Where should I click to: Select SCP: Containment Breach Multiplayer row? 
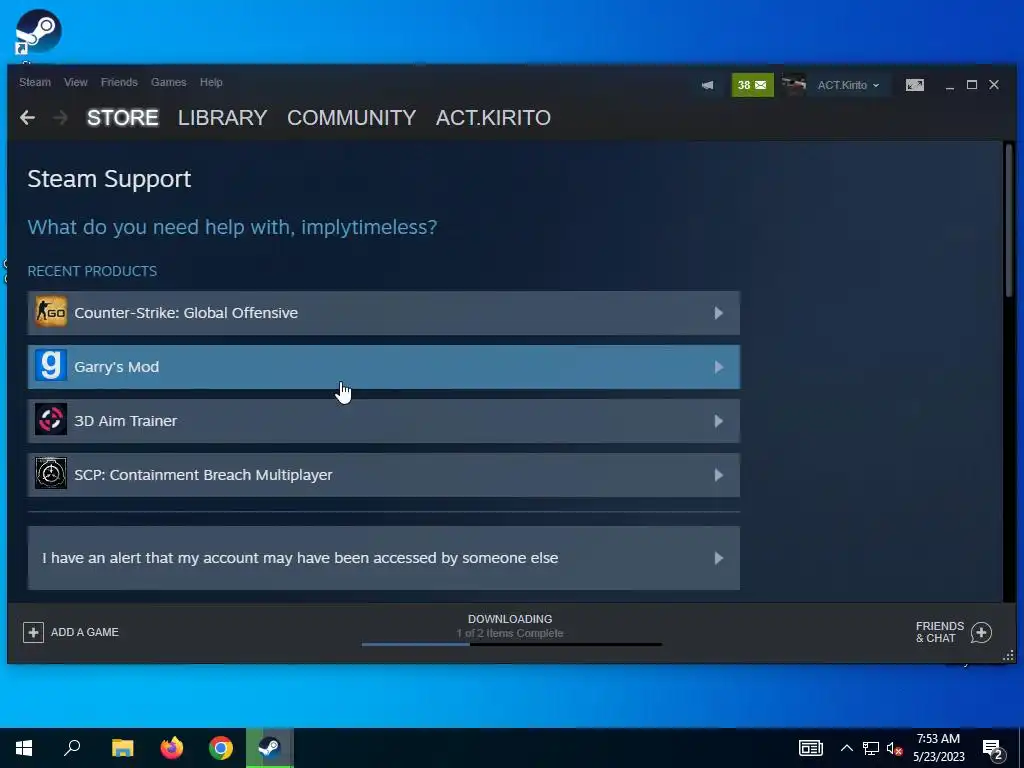383,475
